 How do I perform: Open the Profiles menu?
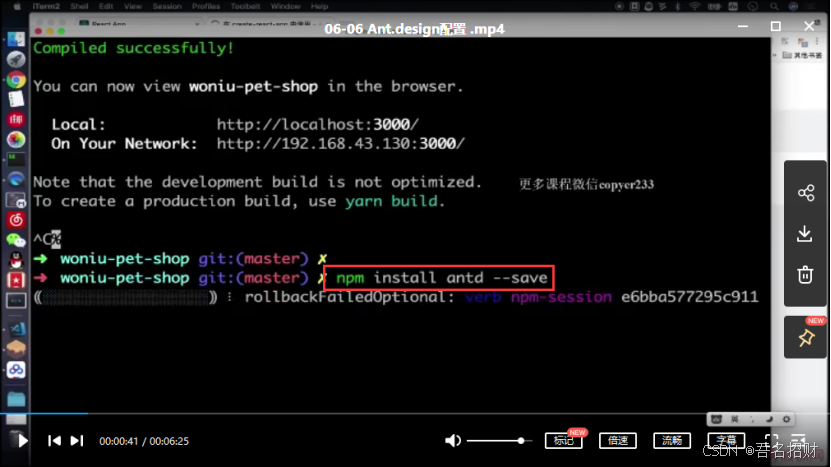[x=206, y=6]
